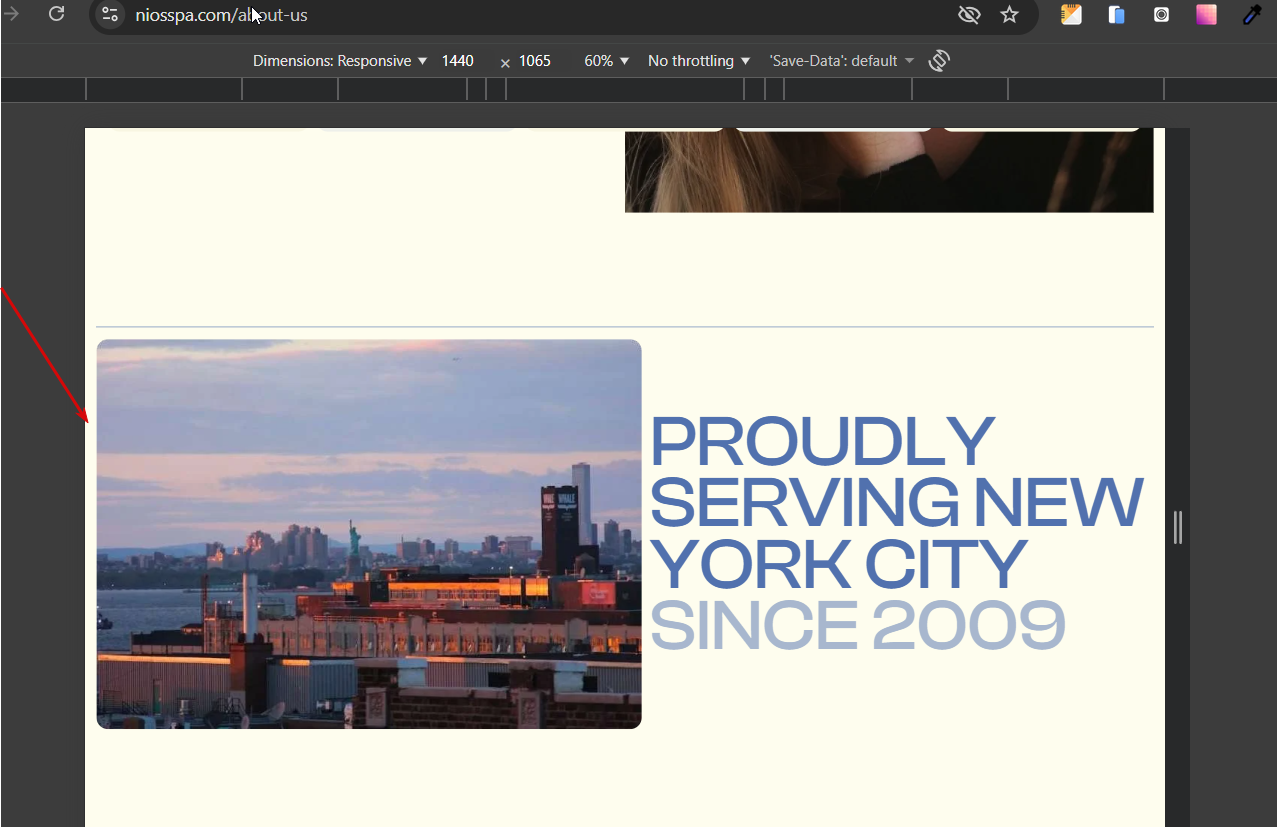The width and height of the screenshot is (1277, 827).
Task: Open the 'Save-Data': default dropdown
Action: click(x=842, y=61)
